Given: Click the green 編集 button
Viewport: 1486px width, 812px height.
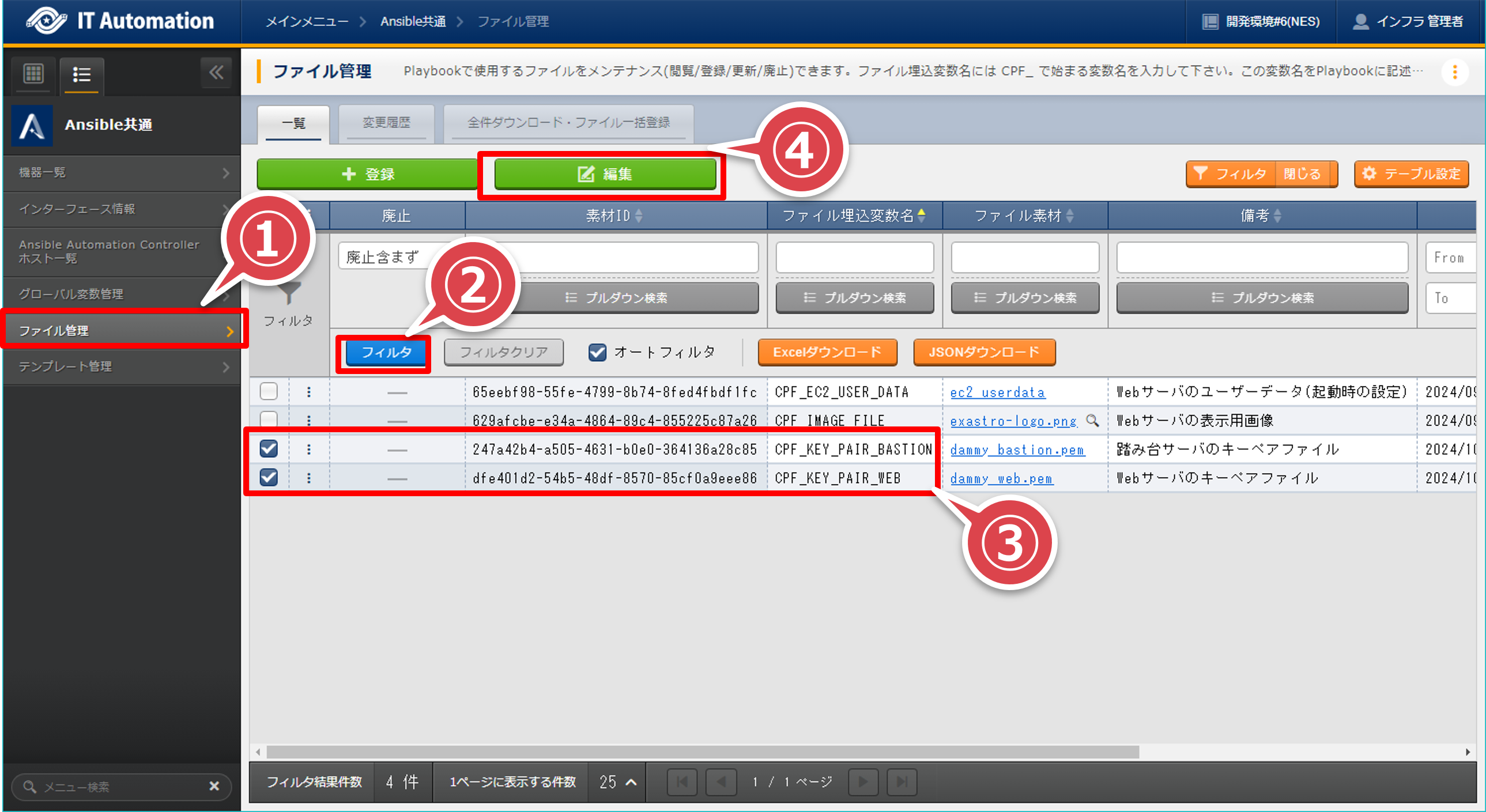Looking at the screenshot, I should point(605,174).
